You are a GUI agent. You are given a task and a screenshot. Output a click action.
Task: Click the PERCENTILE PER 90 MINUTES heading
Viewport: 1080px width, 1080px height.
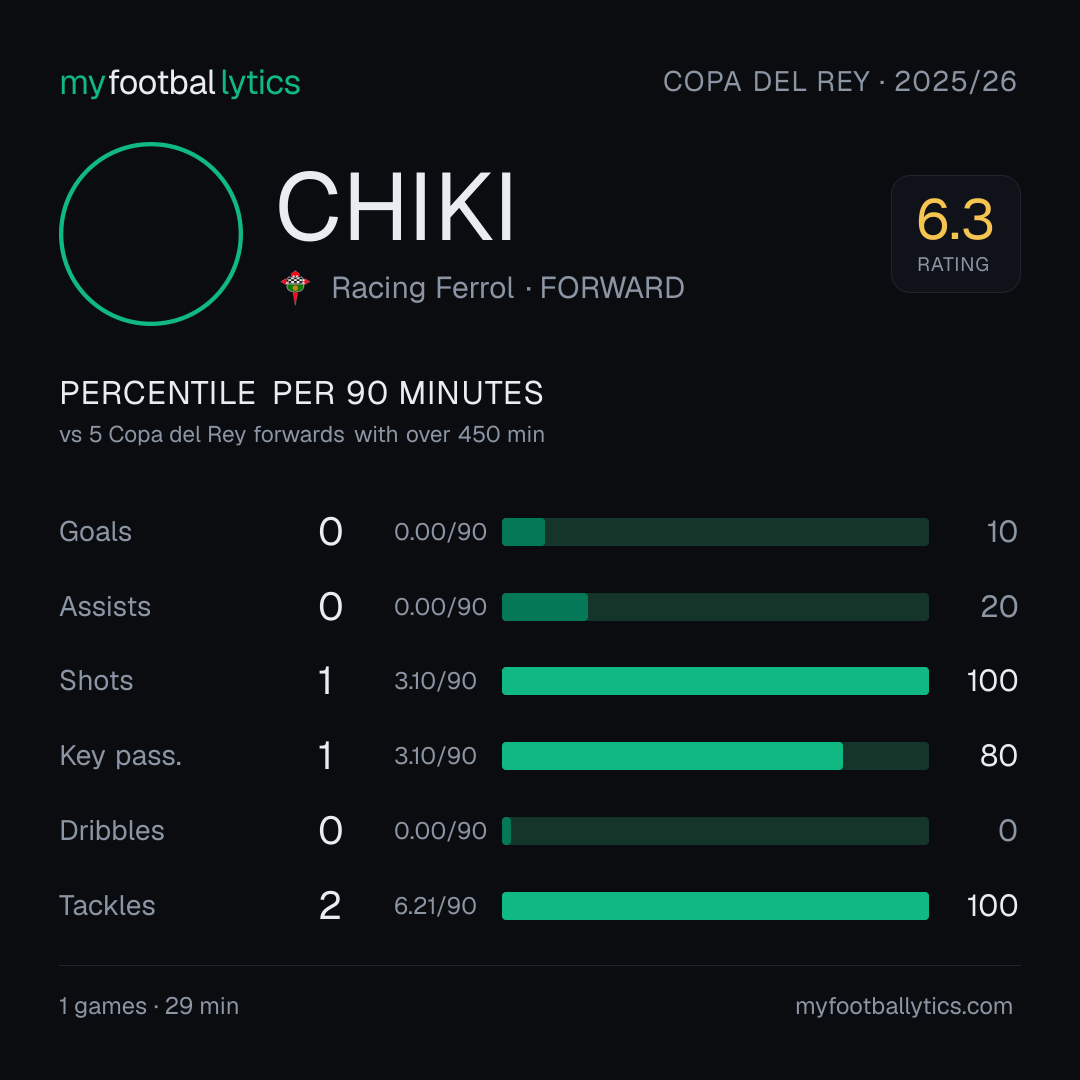click(302, 393)
